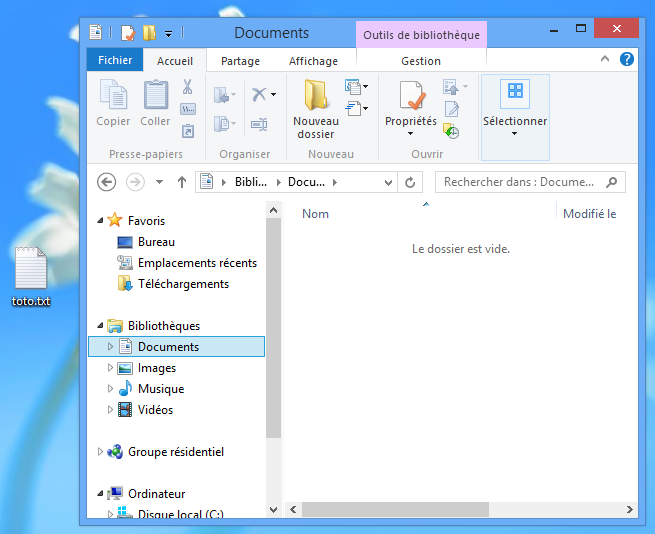The width and height of the screenshot is (655, 534).
Task: Click the Rename icon in Organiser
Action: coord(259,124)
